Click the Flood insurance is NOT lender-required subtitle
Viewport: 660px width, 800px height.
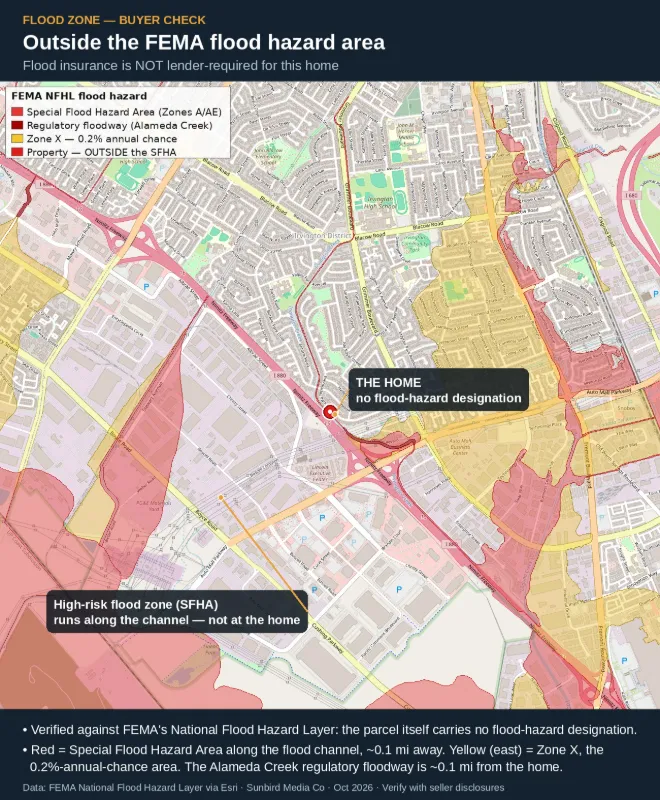181,65
